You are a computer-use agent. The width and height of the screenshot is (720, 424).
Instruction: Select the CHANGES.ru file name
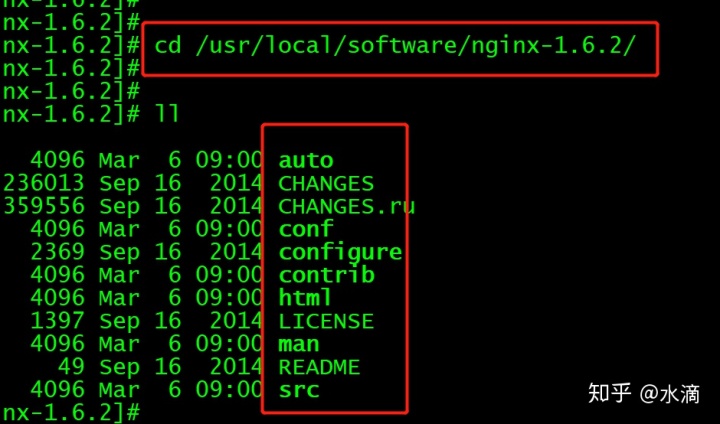click(x=347, y=206)
